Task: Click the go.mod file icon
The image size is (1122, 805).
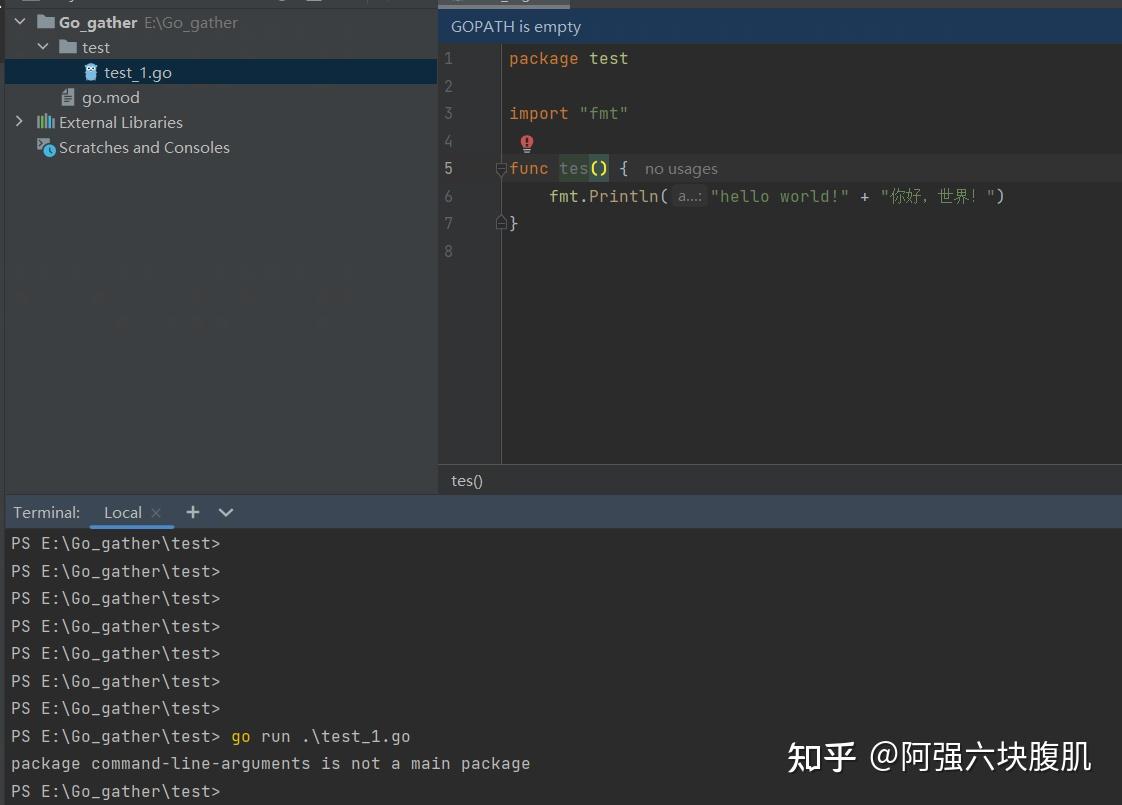Action: point(68,97)
